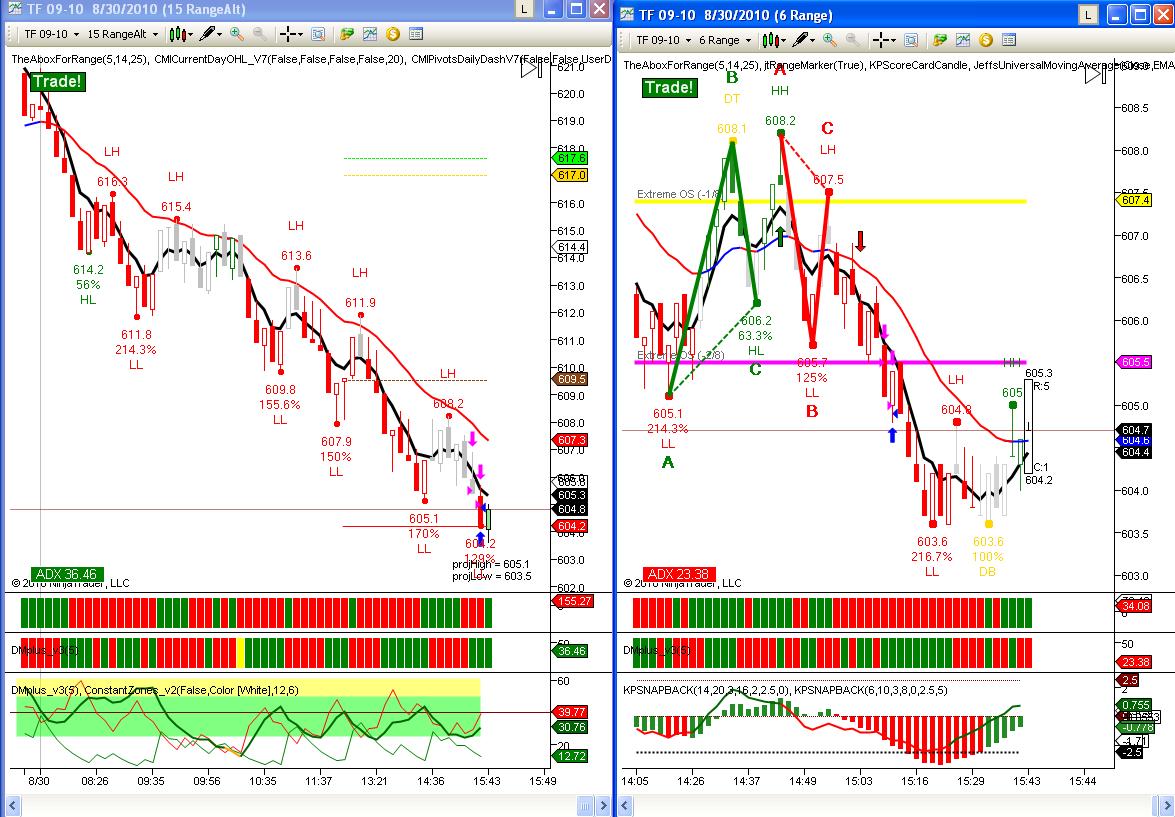
Task: Open TF 09-10 instrument dropdown in 6 Range window
Action: pos(662,40)
